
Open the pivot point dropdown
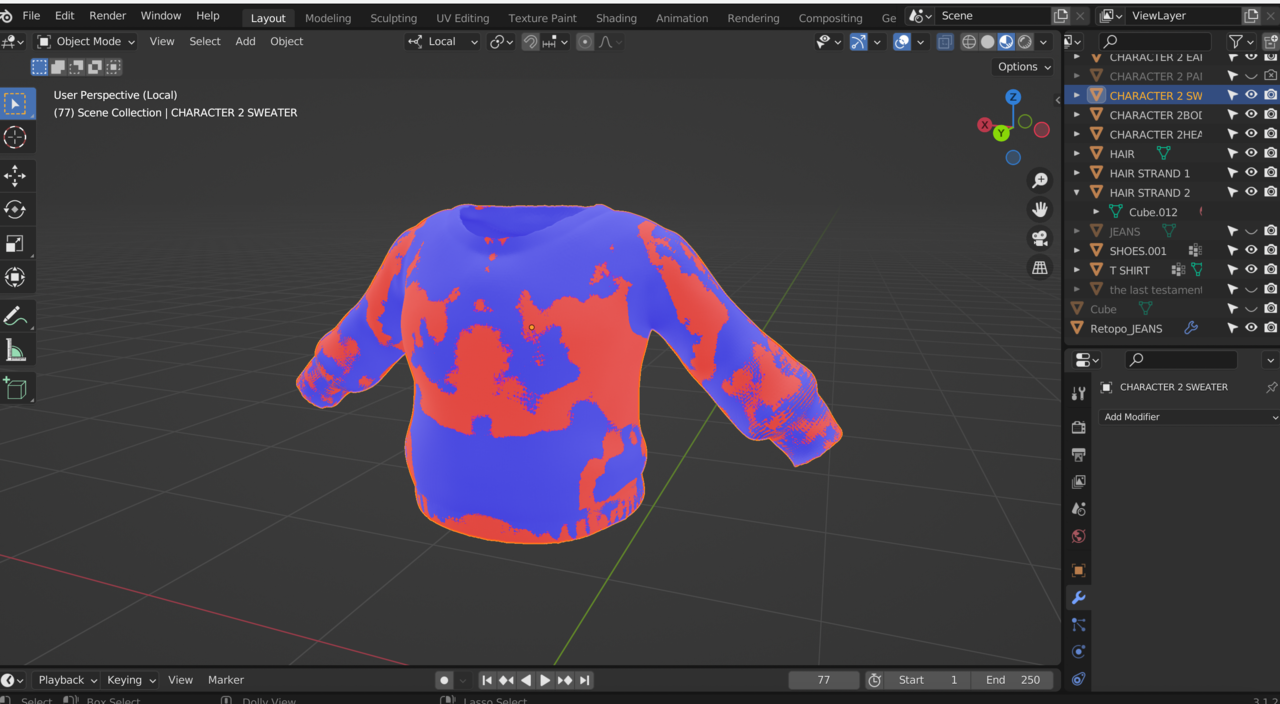pyautogui.click(x=501, y=42)
